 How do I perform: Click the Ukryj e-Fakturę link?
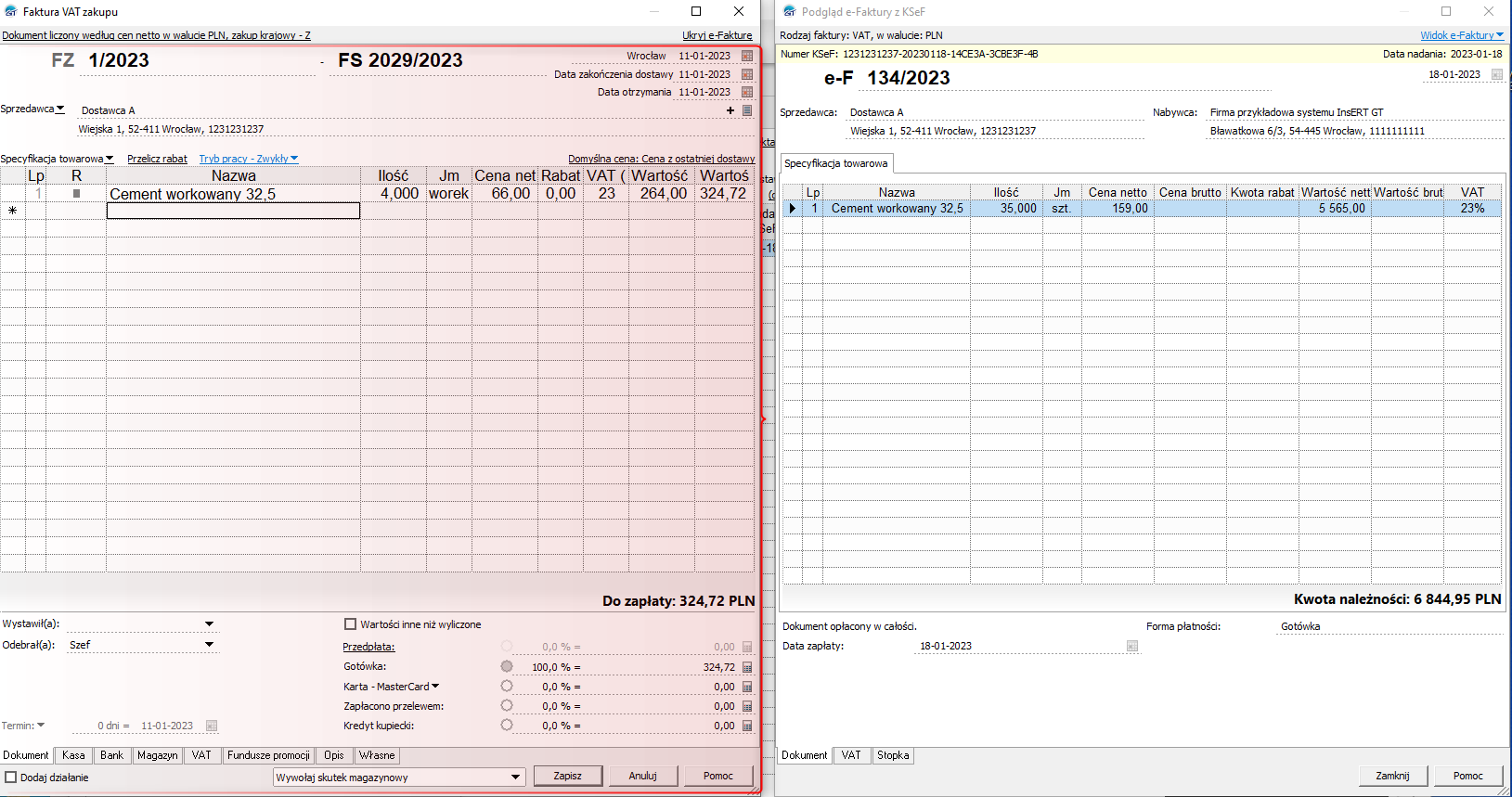tap(717, 35)
